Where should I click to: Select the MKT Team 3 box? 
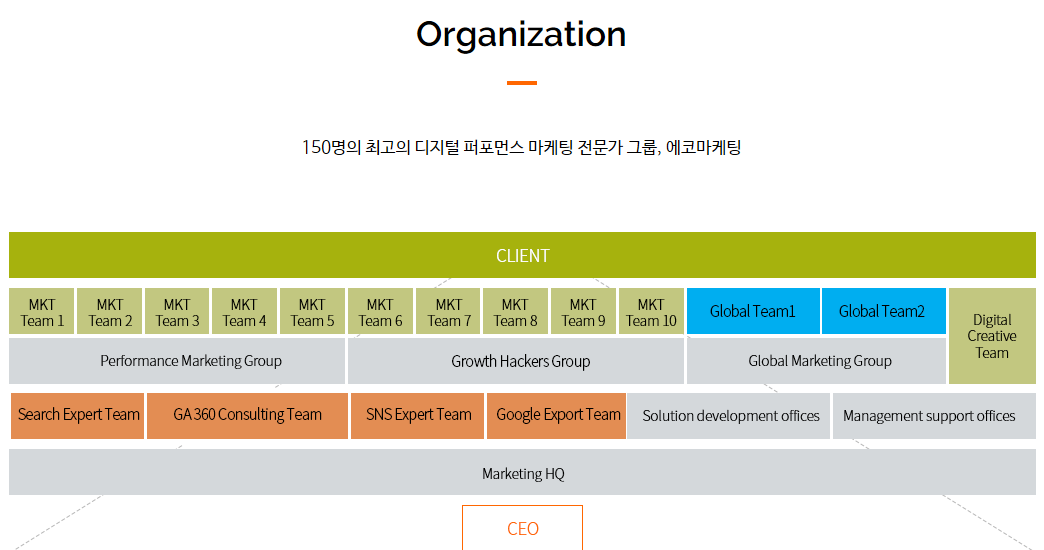(x=177, y=311)
